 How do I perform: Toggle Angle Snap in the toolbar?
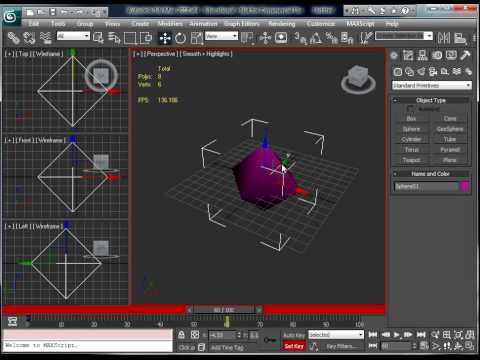click(316, 38)
